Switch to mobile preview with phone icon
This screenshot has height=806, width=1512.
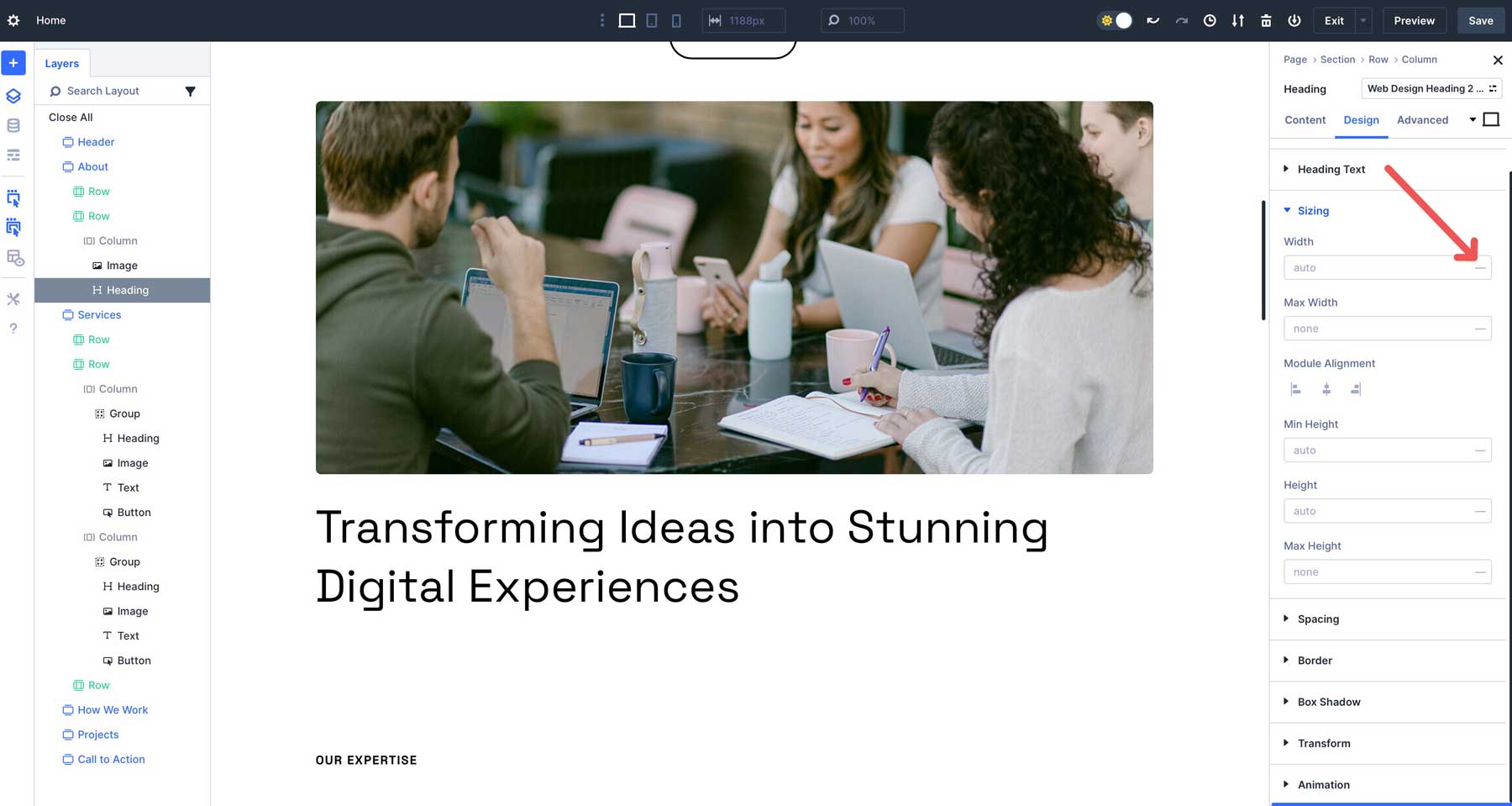pos(676,20)
